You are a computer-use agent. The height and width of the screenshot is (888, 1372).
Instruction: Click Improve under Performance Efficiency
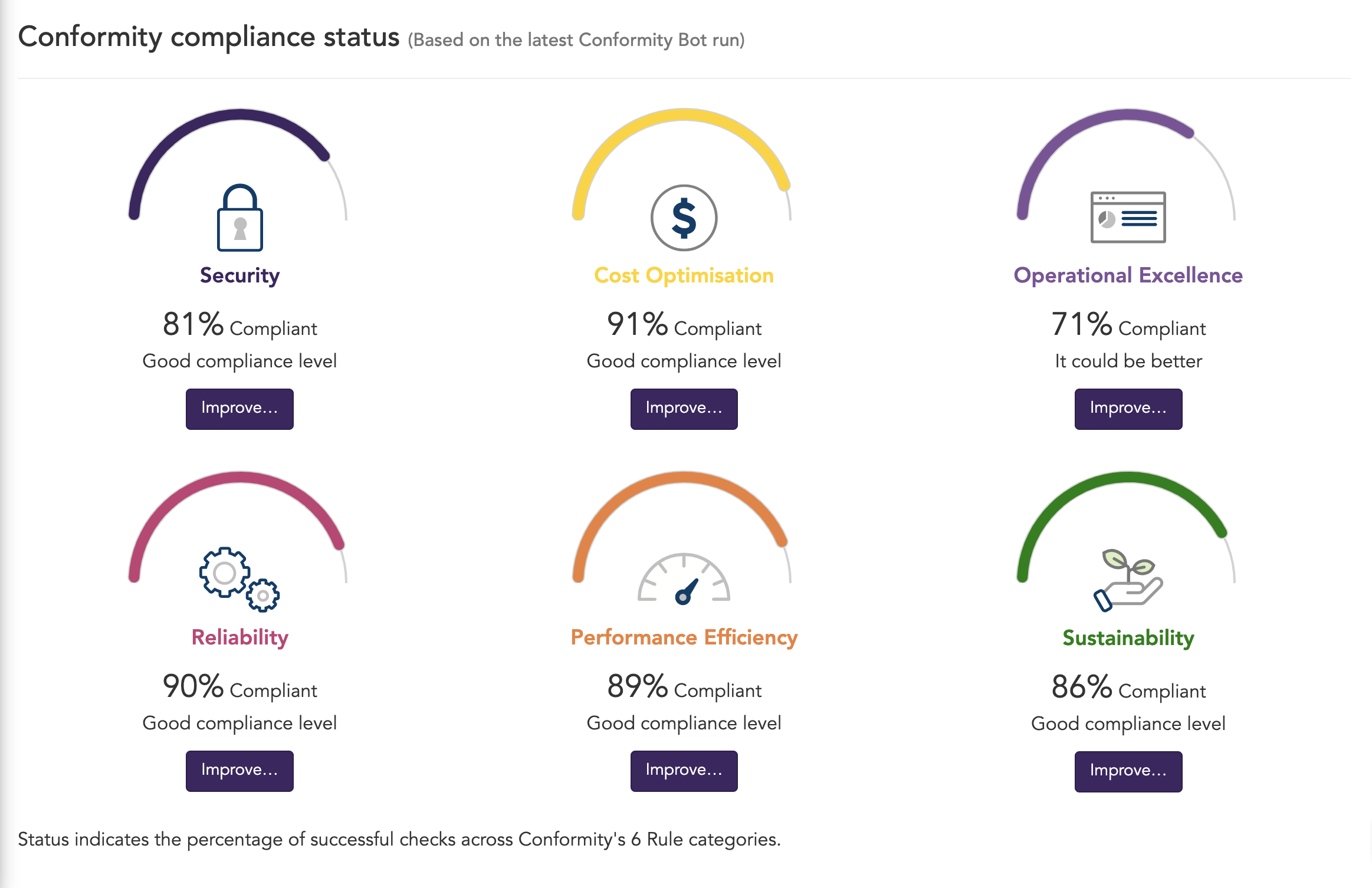pos(684,771)
